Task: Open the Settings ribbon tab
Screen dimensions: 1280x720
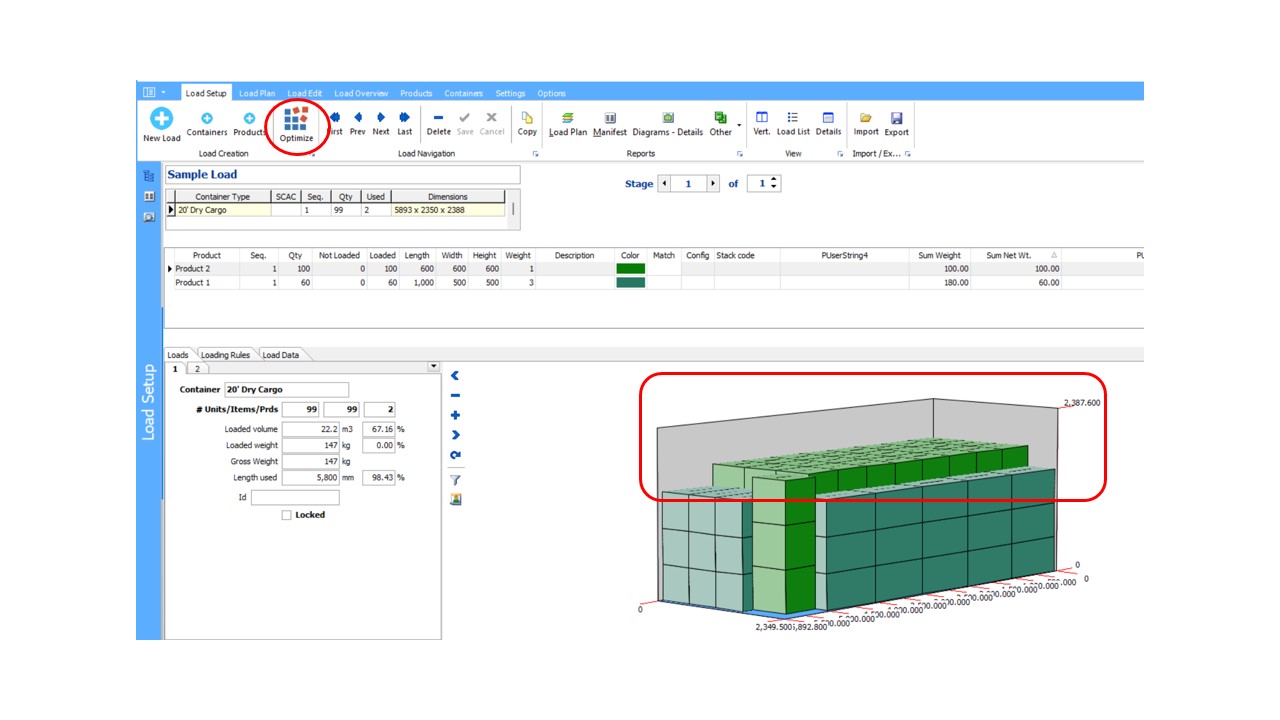Action: point(510,93)
